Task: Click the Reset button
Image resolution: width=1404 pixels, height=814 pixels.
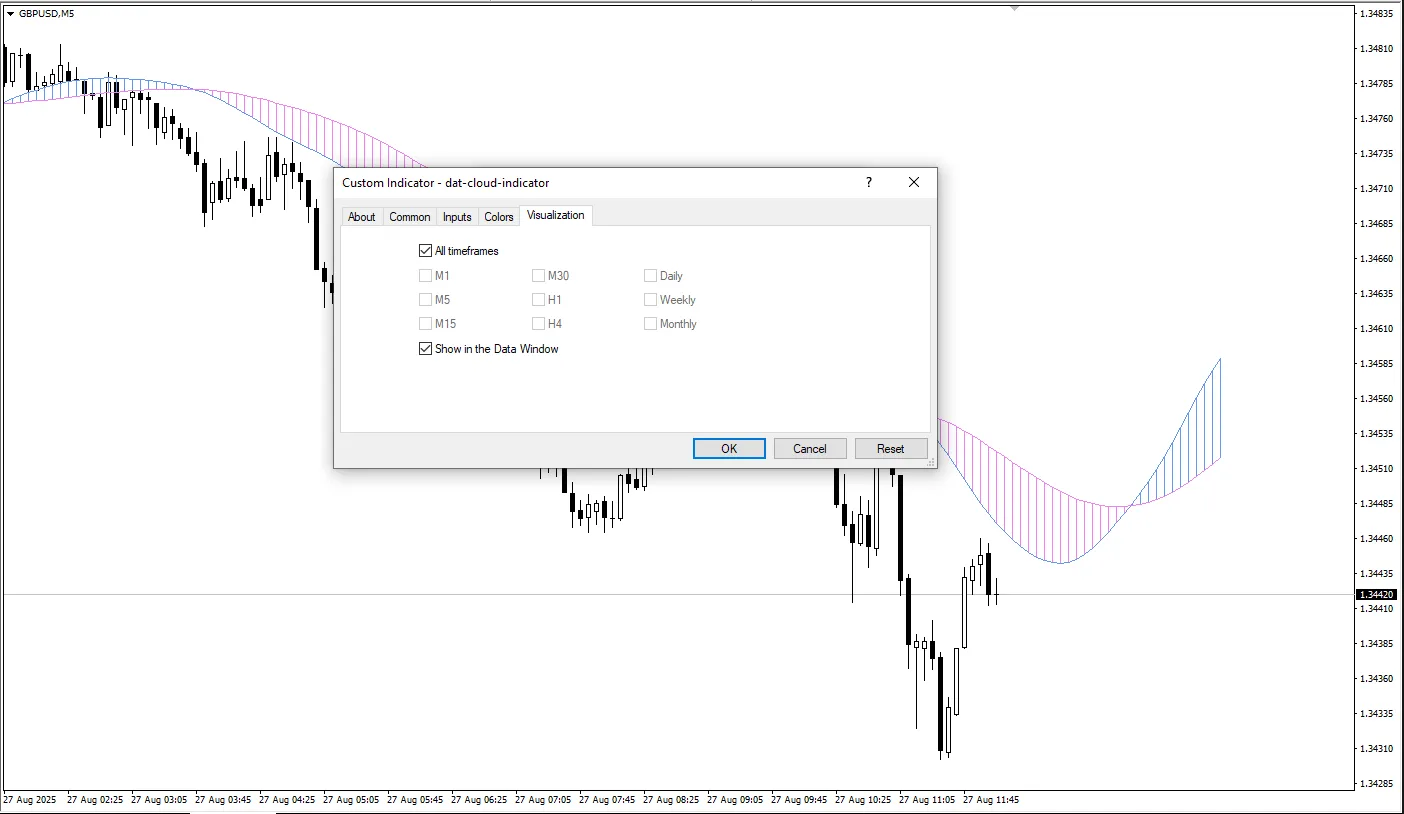Action: [x=891, y=448]
